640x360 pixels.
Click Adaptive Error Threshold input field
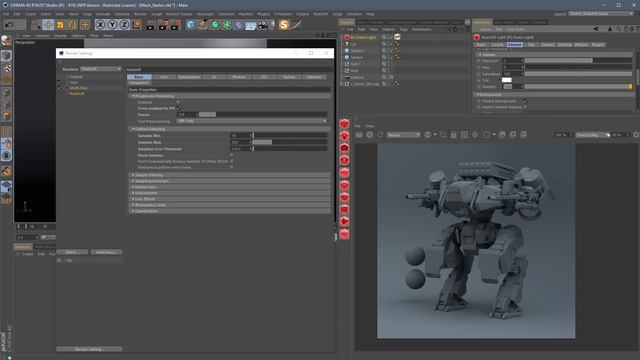tap(240, 149)
